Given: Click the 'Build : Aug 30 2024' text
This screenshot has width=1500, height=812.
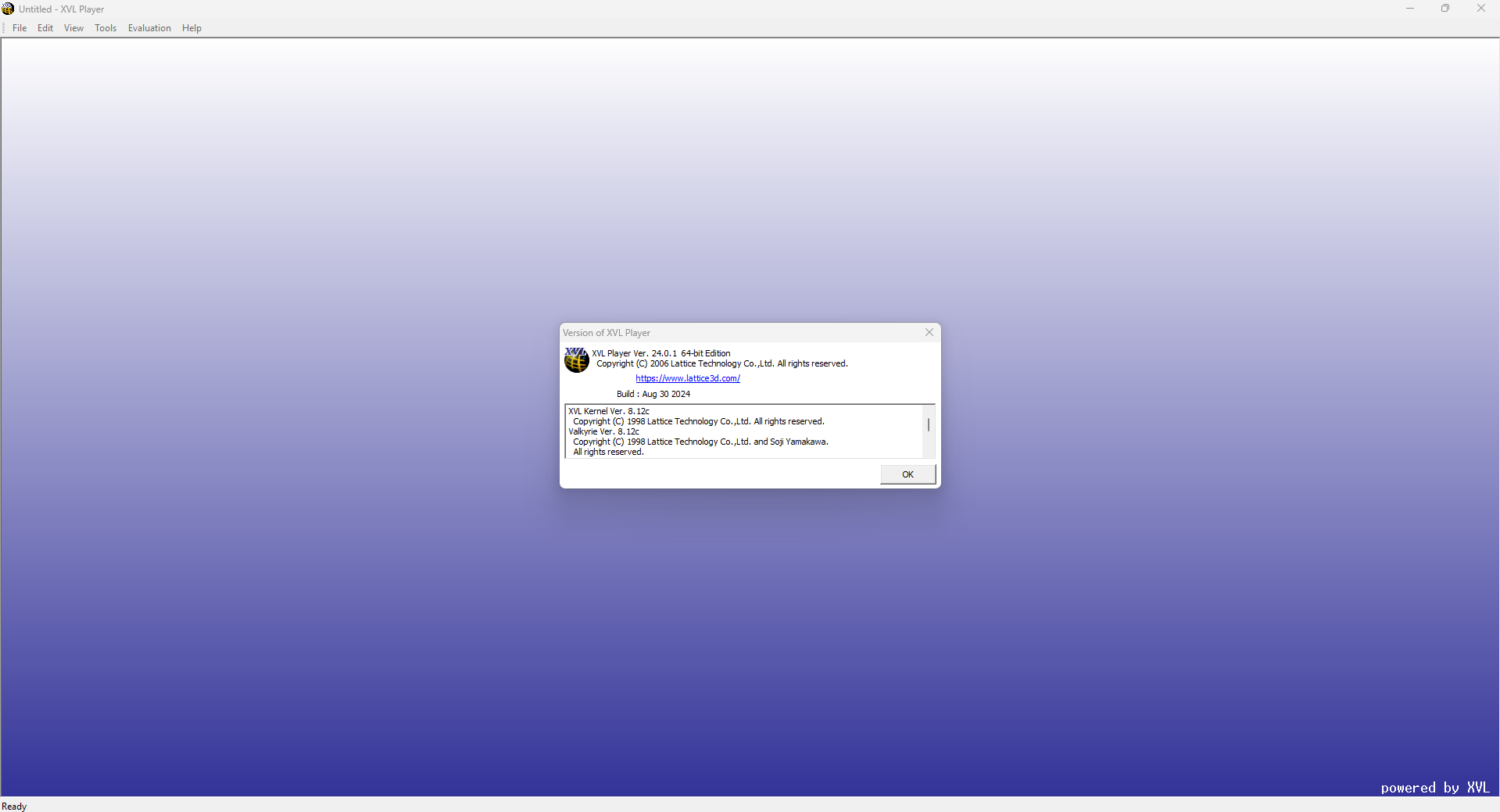Looking at the screenshot, I should pos(653,394).
